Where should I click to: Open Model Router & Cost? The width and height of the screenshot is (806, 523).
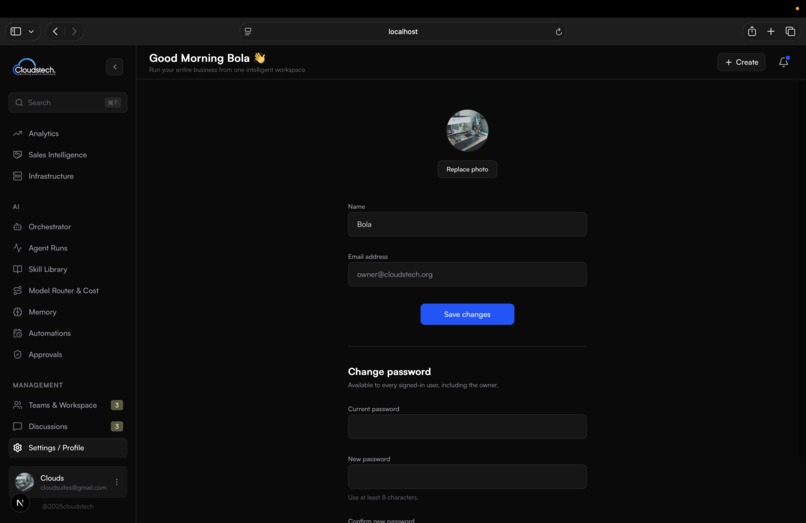68,291
